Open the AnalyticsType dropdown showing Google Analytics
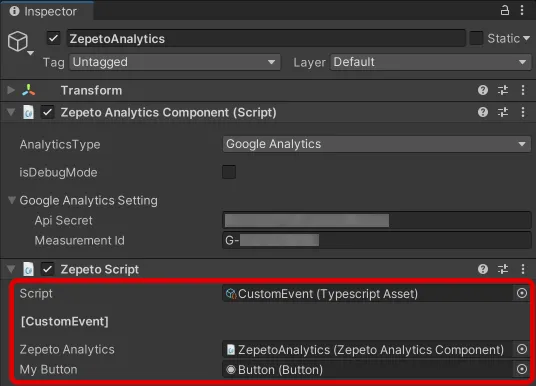 [x=376, y=144]
